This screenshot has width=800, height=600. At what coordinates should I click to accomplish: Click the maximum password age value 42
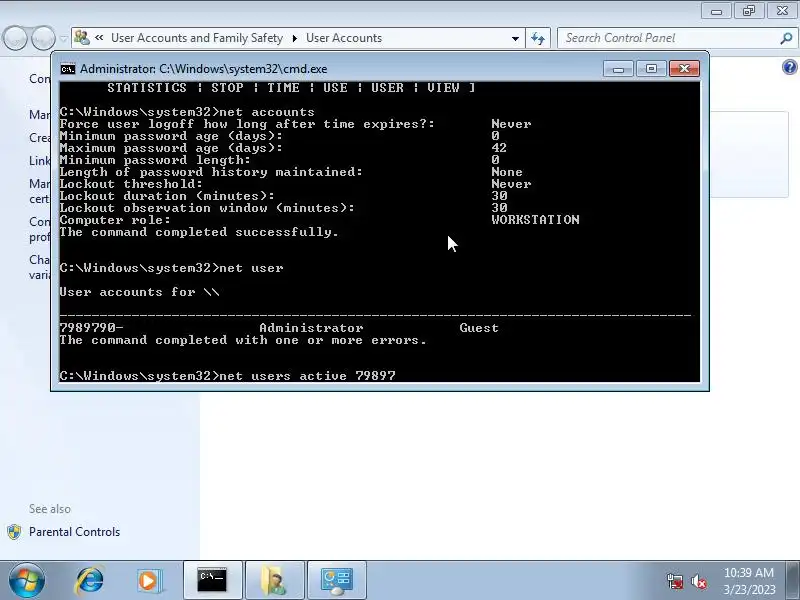click(499, 148)
